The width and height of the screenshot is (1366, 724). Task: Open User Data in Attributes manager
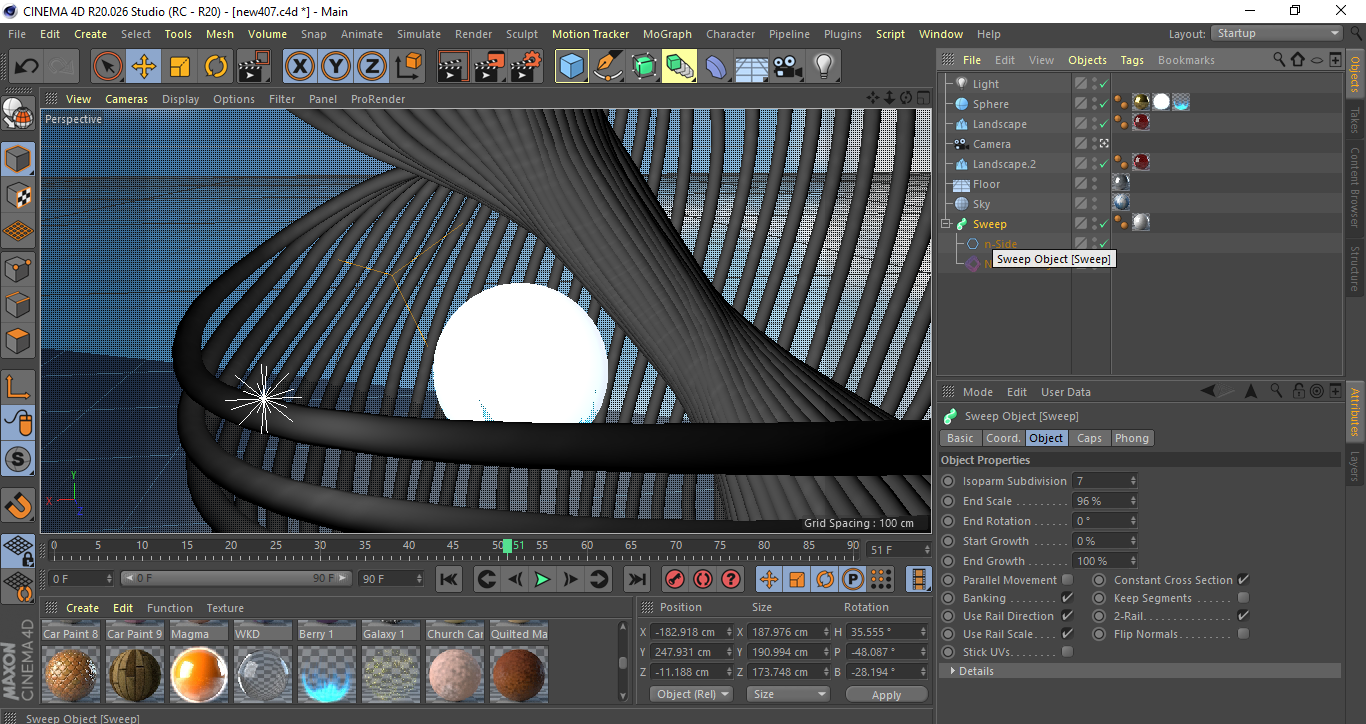tap(1065, 392)
